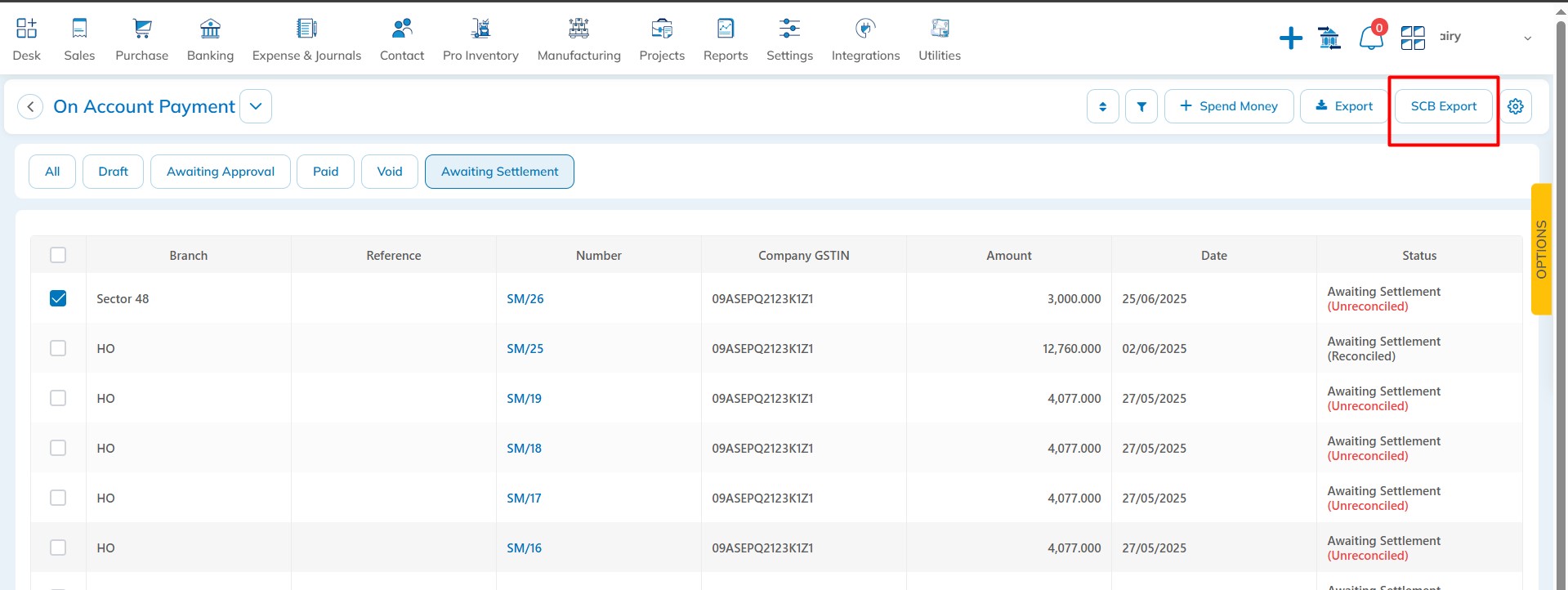Image resolution: width=1568 pixels, height=590 pixels.
Task: Open the Contact people icon
Action: click(x=402, y=29)
